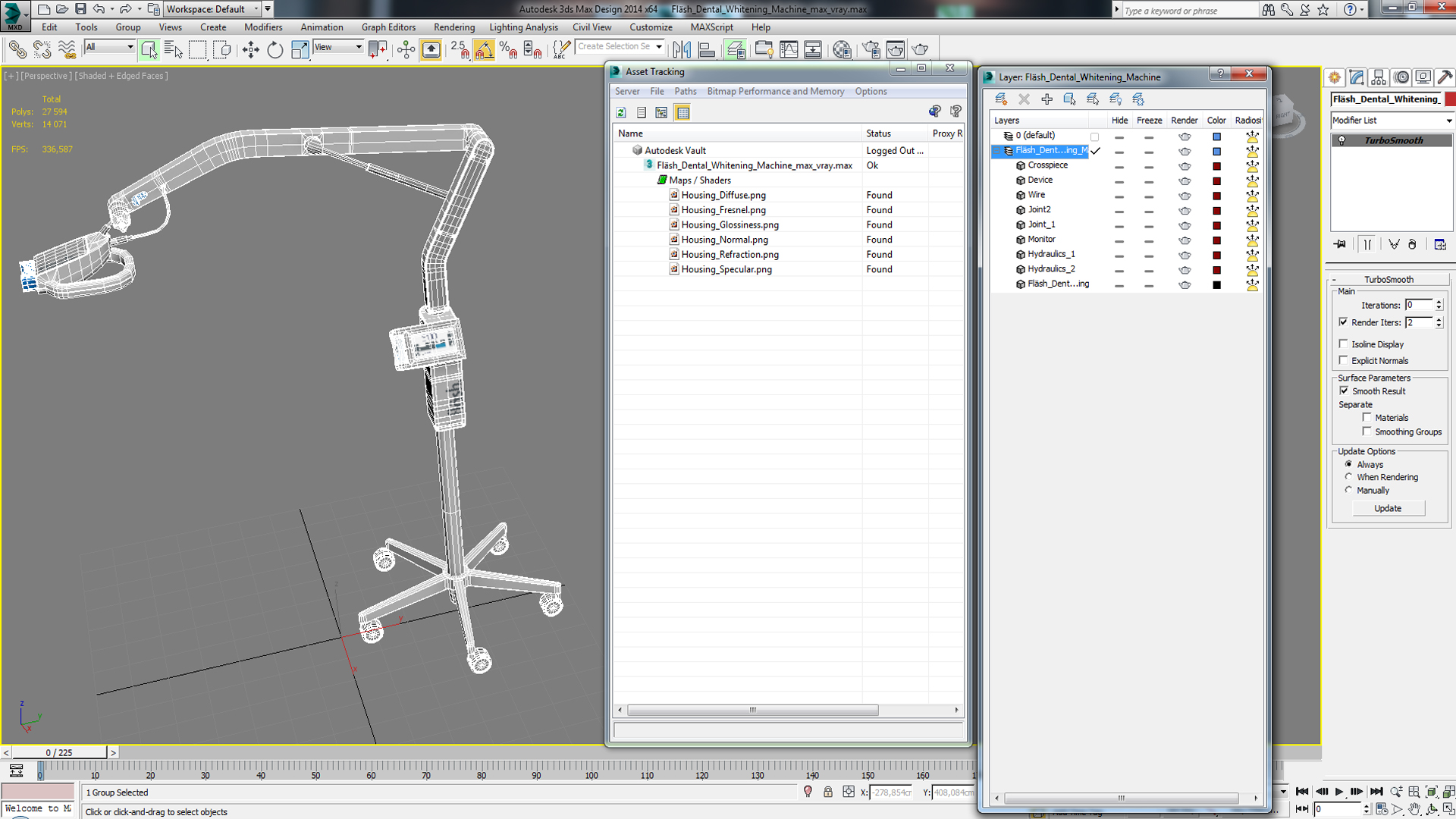This screenshot has height=819, width=1456.
Task: Select Housing_Normal.png in asset list
Action: pos(724,240)
